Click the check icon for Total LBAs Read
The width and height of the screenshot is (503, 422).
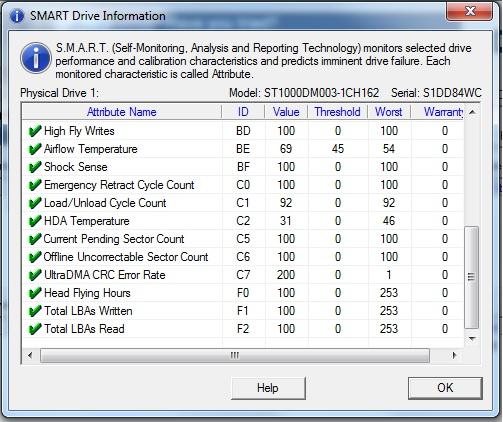coord(35,329)
